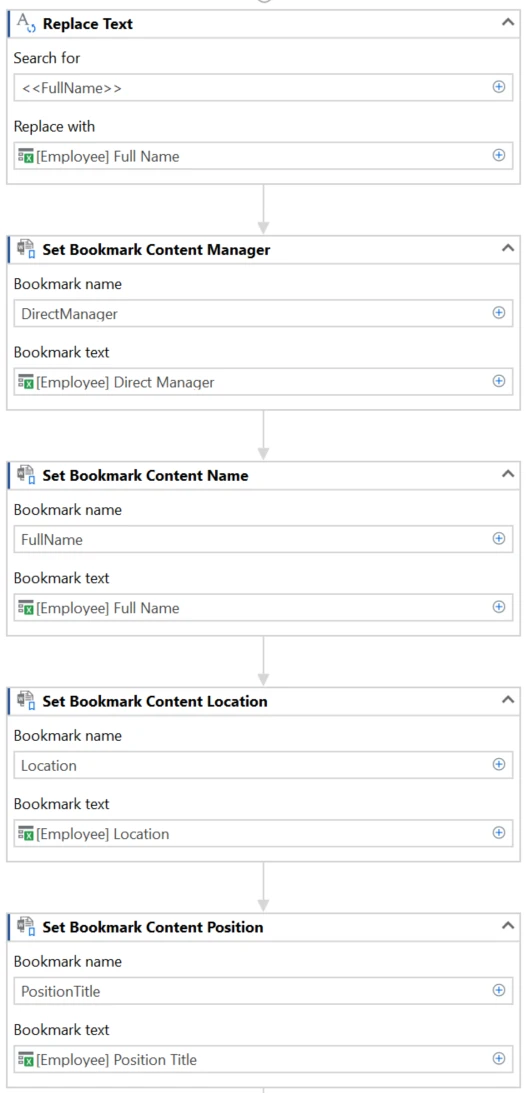The width and height of the screenshot is (526, 1093).
Task: Collapse Set Bookmark Content Name activity
Action: (x=508, y=475)
